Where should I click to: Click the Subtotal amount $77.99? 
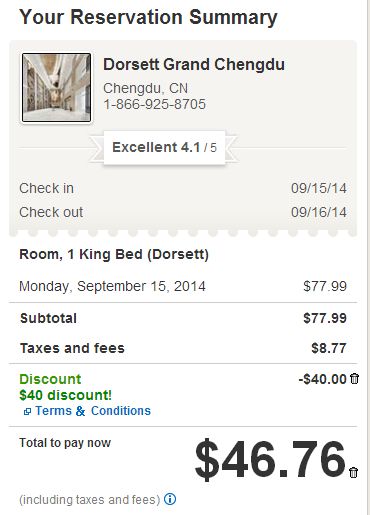coord(325,318)
